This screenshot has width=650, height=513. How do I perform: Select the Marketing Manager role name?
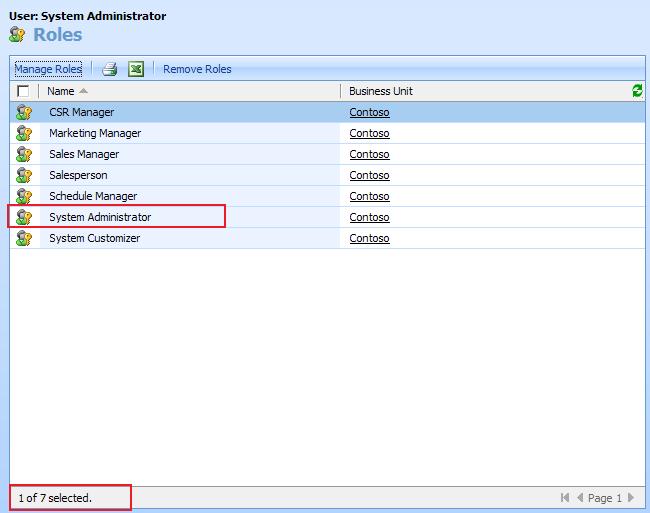tap(95, 133)
